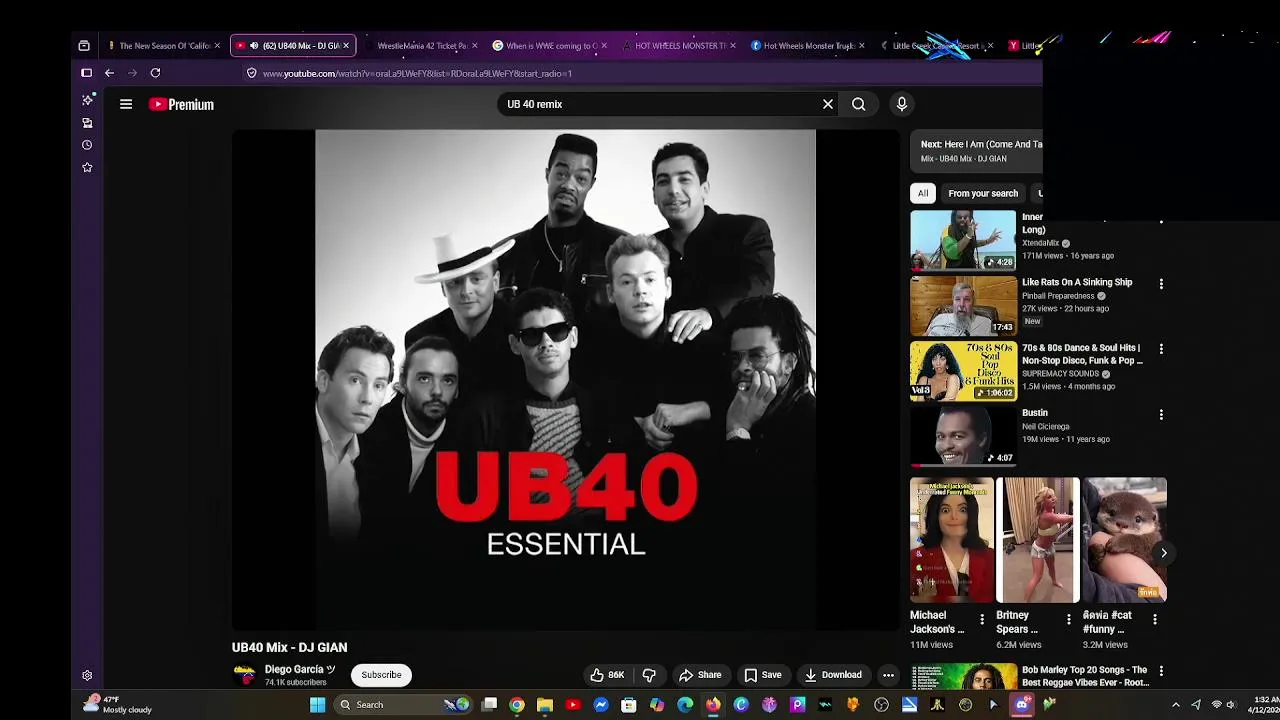This screenshot has height=720, width=1280.
Task: Open options for '70s & 80s Dance & Soul Hits'
Action: 1161,349
